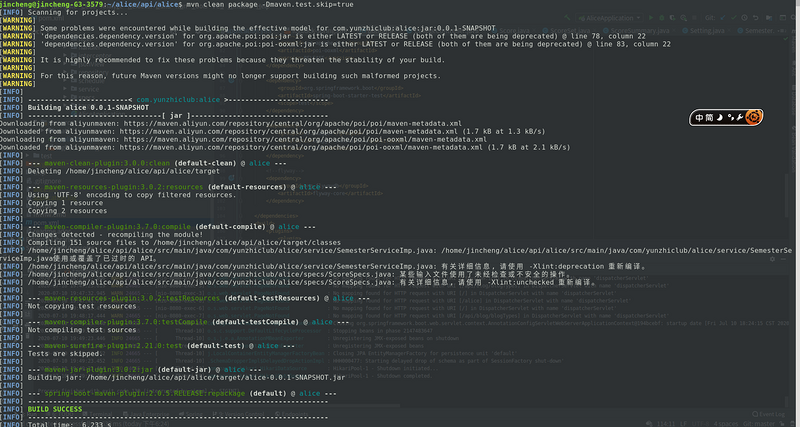
Task: Click the aliyun poi-ooxml maven-metadata.xml download URL
Action: [x=305, y=139]
